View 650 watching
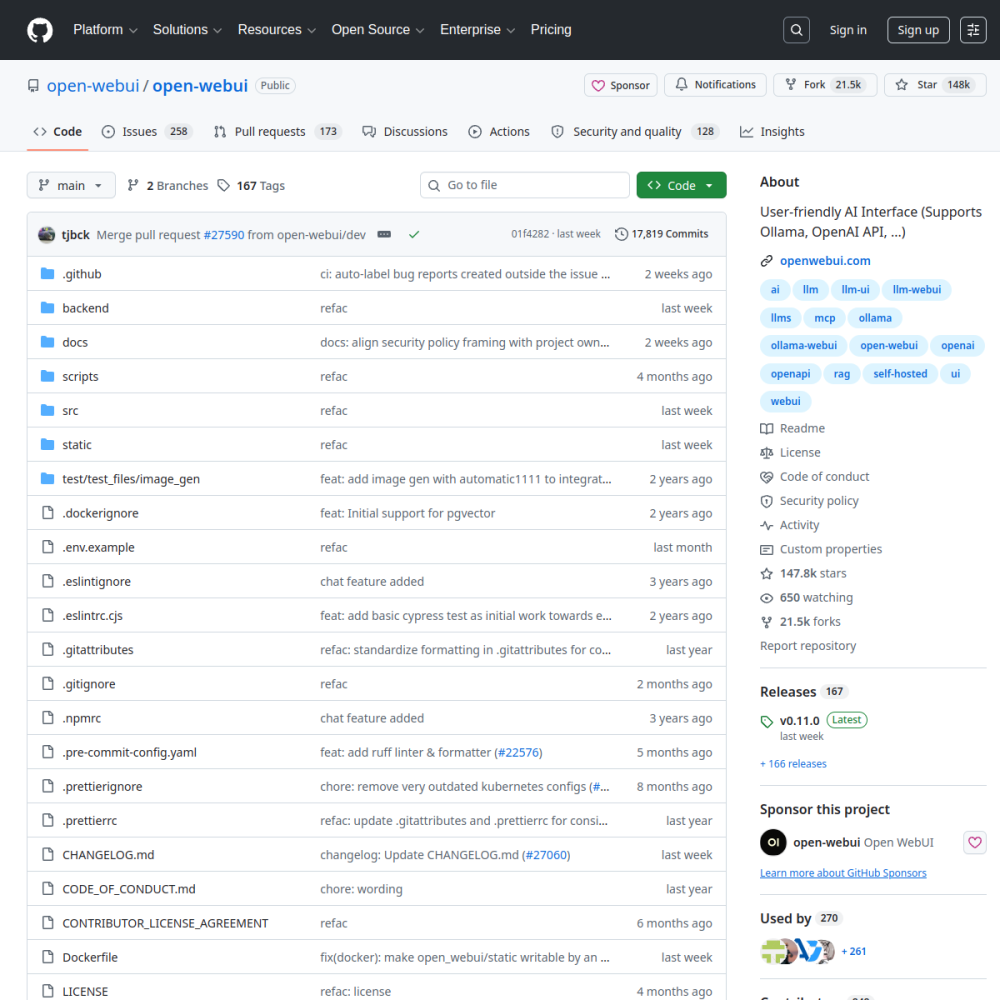 pyautogui.click(x=806, y=598)
